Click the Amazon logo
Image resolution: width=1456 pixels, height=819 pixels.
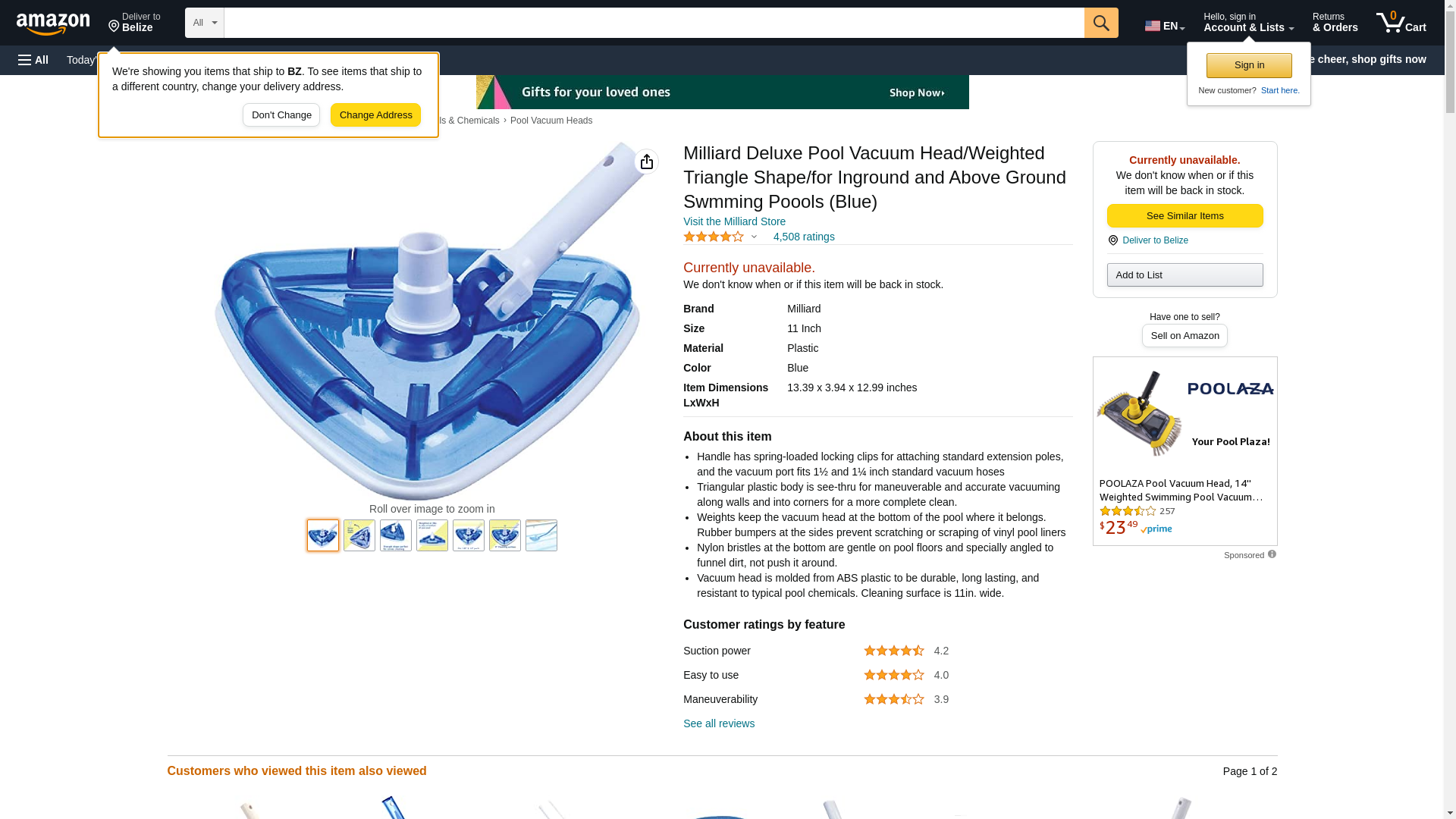(53, 24)
